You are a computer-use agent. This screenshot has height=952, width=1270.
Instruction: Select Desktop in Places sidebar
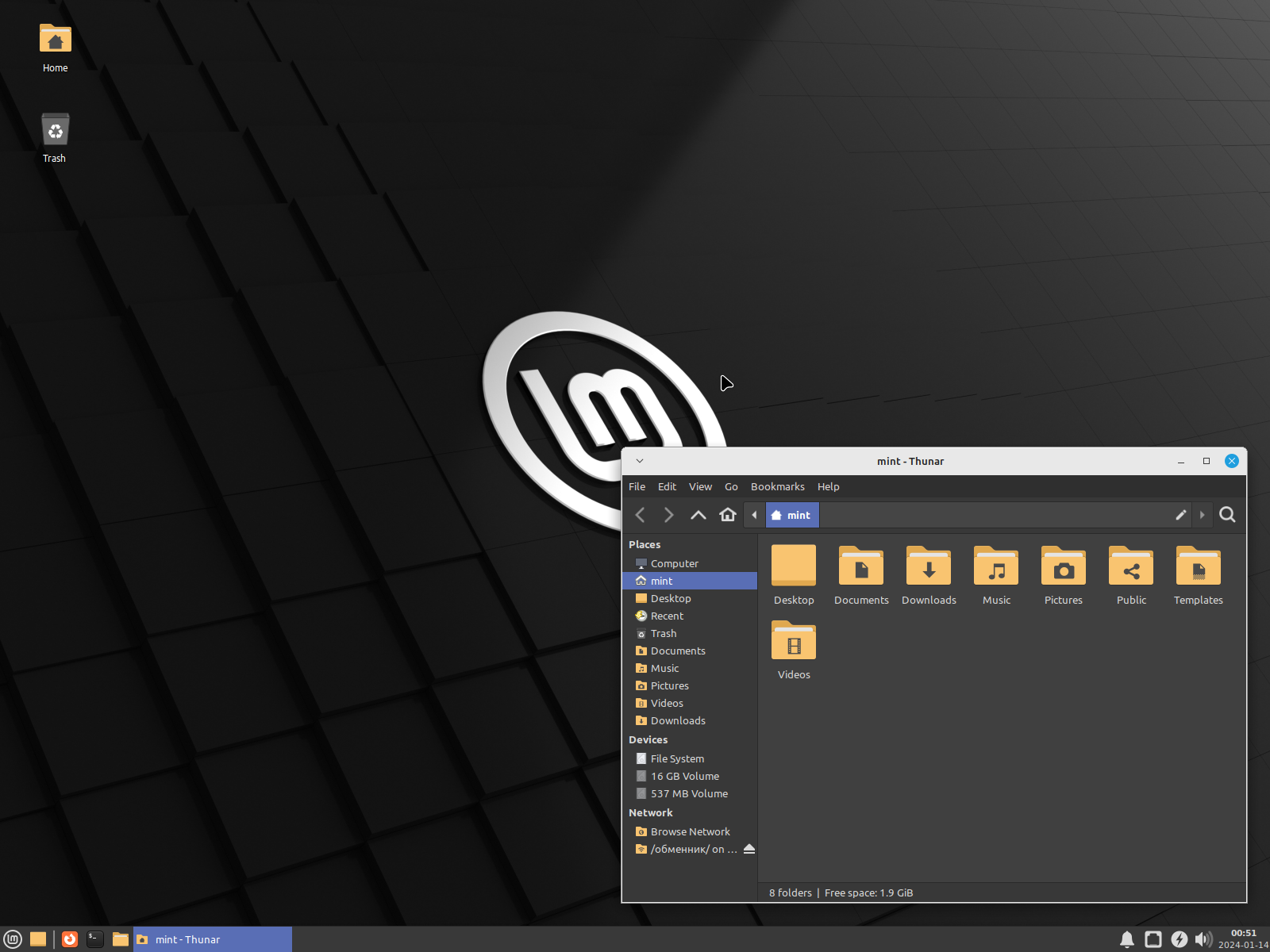pyautogui.click(x=690, y=598)
